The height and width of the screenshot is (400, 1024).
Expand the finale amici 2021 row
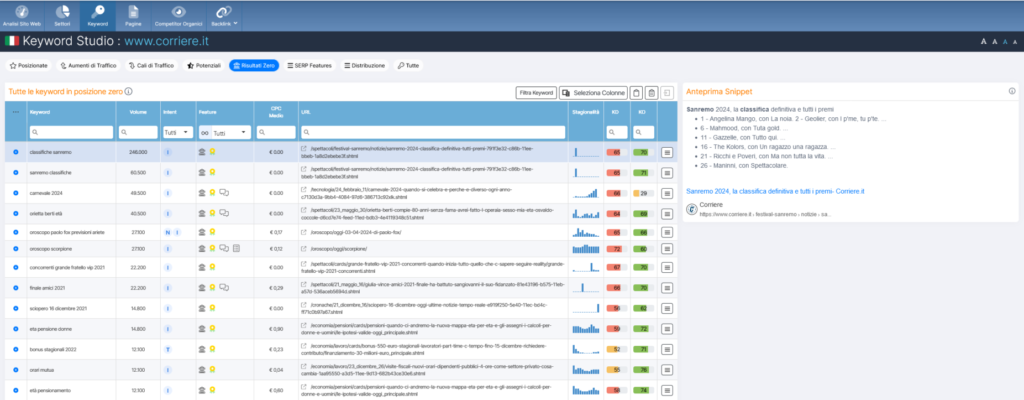[x=16, y=288]
